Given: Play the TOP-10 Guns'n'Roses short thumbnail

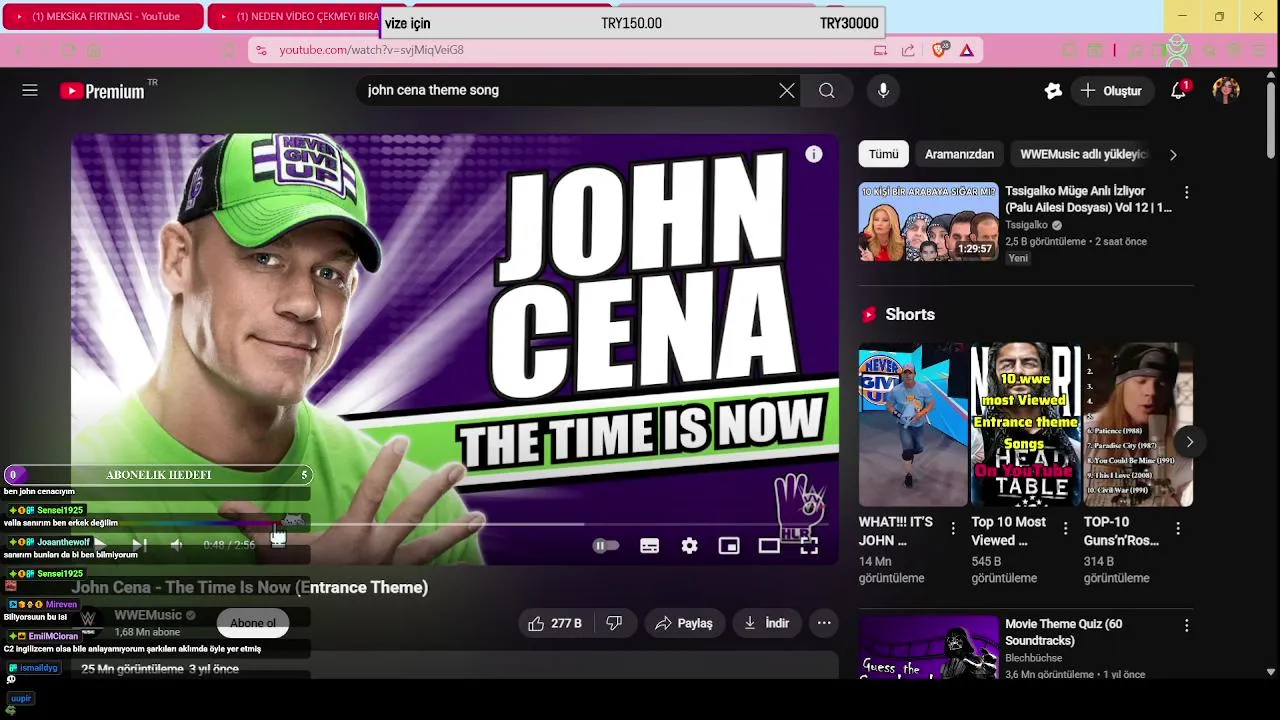Looking at the screenshot, I should [x=1139, y=425].
